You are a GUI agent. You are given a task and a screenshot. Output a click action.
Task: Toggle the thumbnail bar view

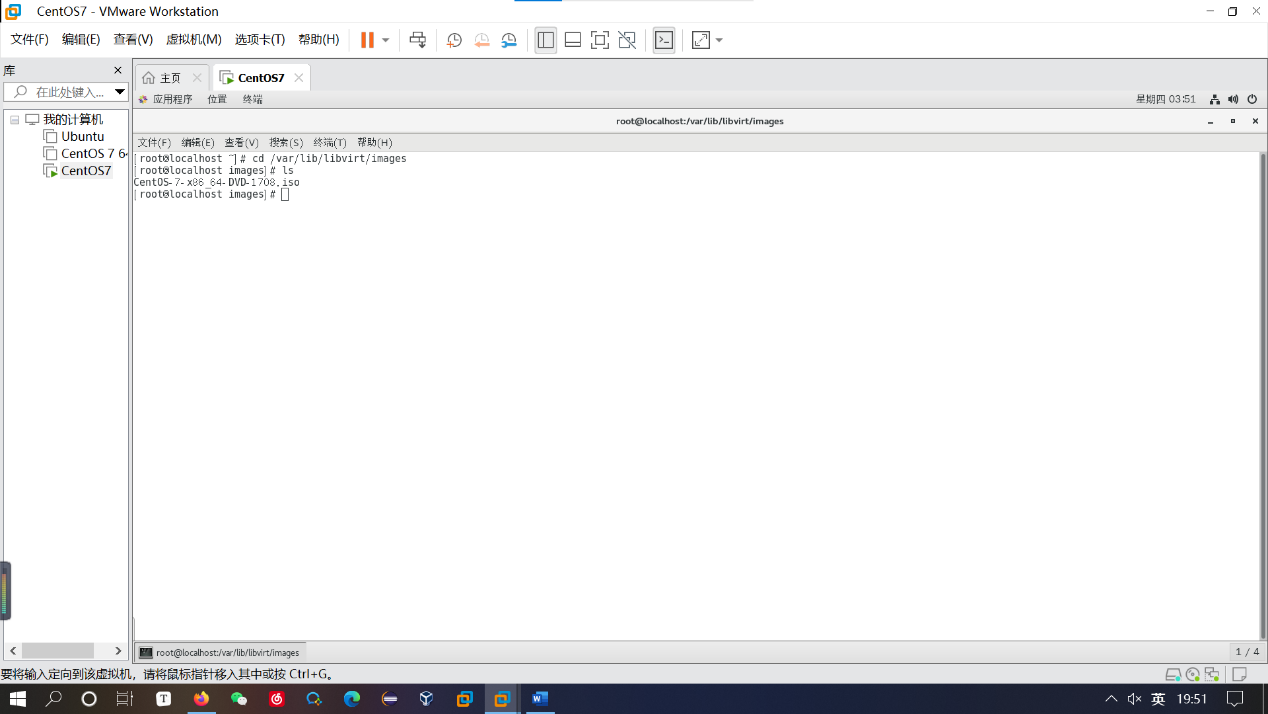coord(573,40)
